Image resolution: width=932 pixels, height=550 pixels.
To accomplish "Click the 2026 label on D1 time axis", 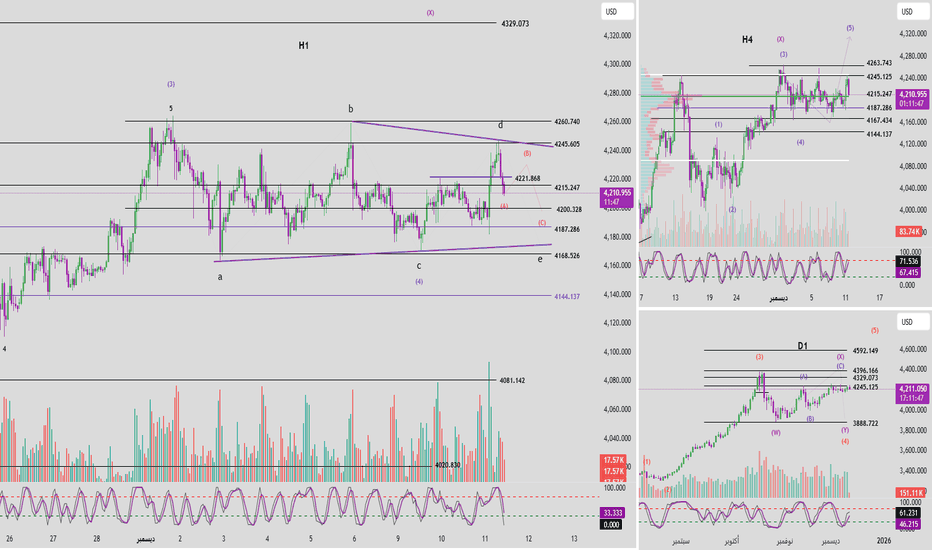I will click(884, 540).
